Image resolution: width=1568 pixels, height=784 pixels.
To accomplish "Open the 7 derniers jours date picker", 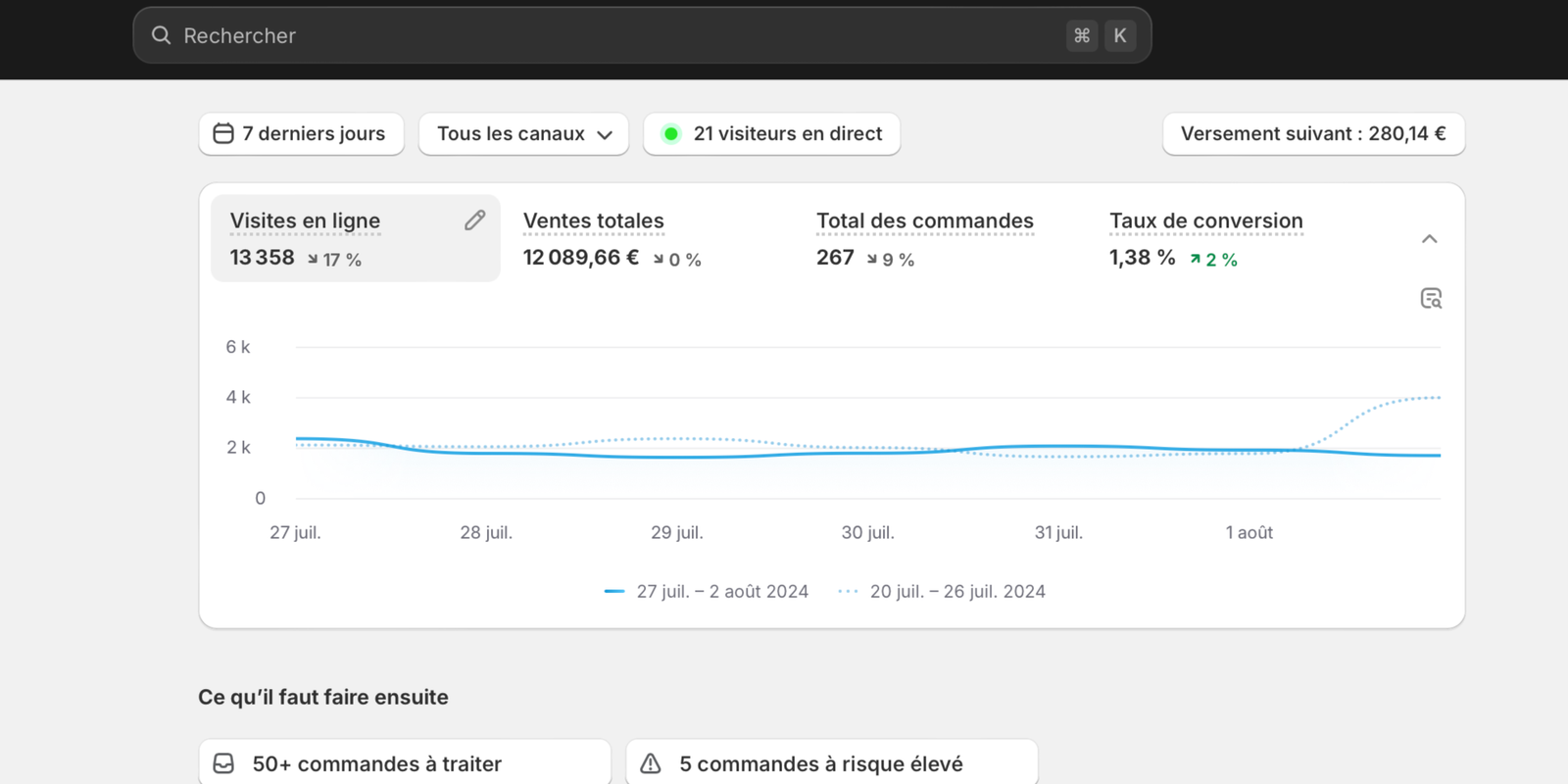I will click(x=301, y=133).
